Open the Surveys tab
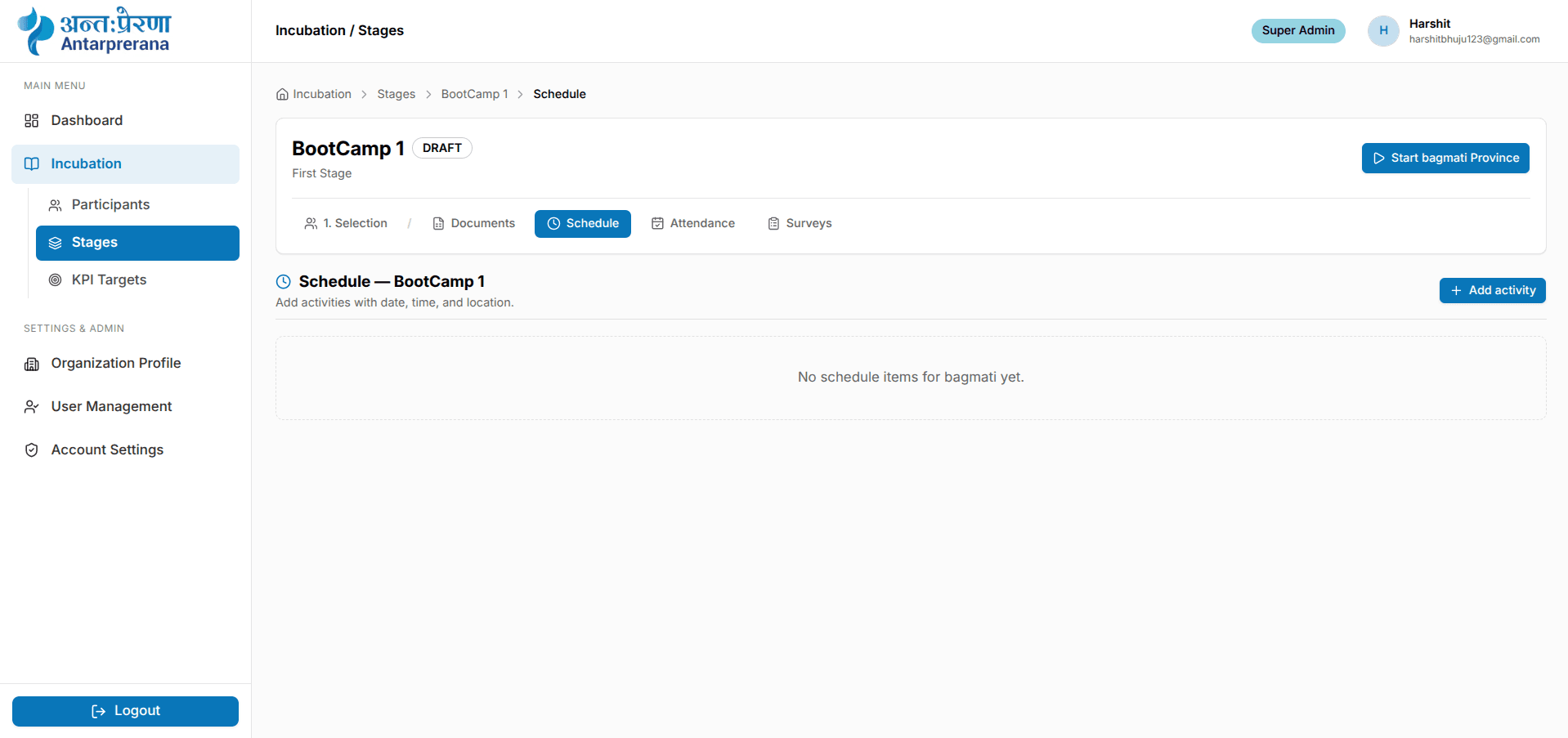Screen dimensions: 1568x738 click(800, 224)
